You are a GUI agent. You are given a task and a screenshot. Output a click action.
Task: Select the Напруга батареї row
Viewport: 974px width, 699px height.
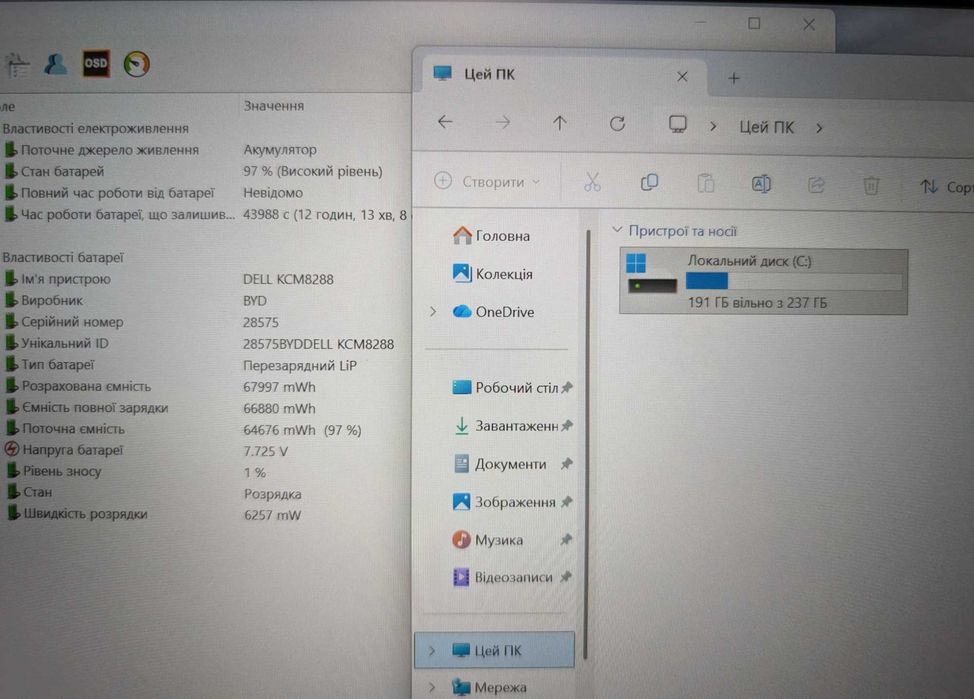tap(205, 450)
